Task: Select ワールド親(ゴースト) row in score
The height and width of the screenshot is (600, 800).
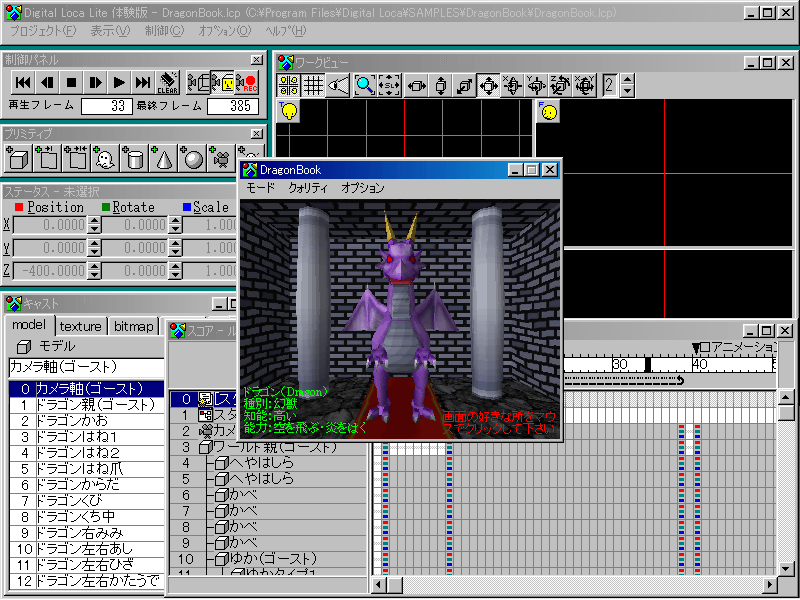Action: (x=268, y=447)
